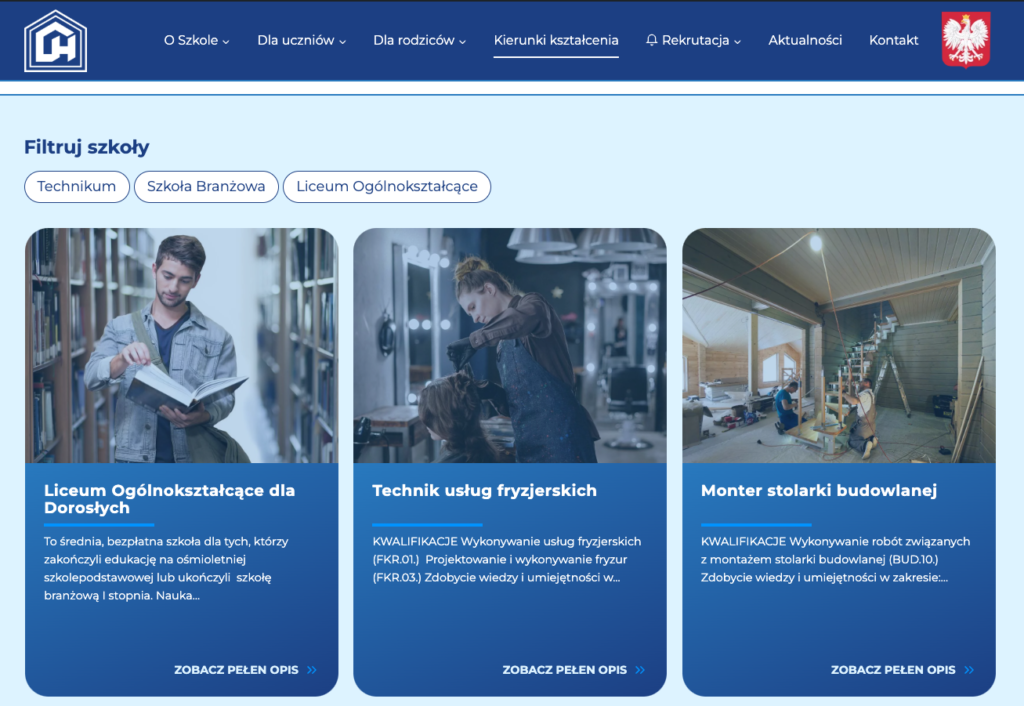Expand the Dla rodziców dropdown menu
Image resolution: width=1024 pixels, height=706 pixels.
pyautogui.click(x=419, y=41)
